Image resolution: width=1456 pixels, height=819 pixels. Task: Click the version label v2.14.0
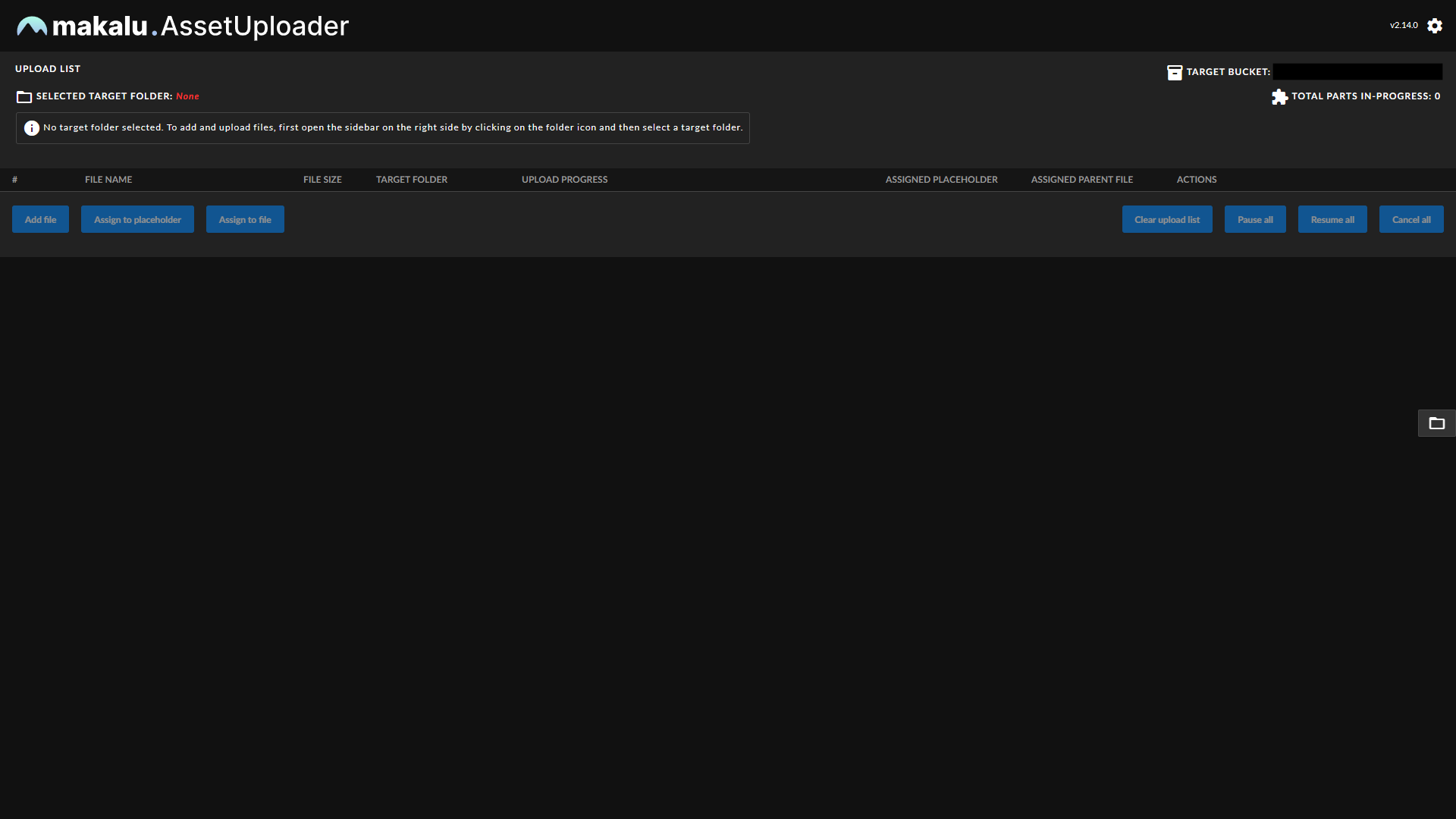tap(1404, 25)
